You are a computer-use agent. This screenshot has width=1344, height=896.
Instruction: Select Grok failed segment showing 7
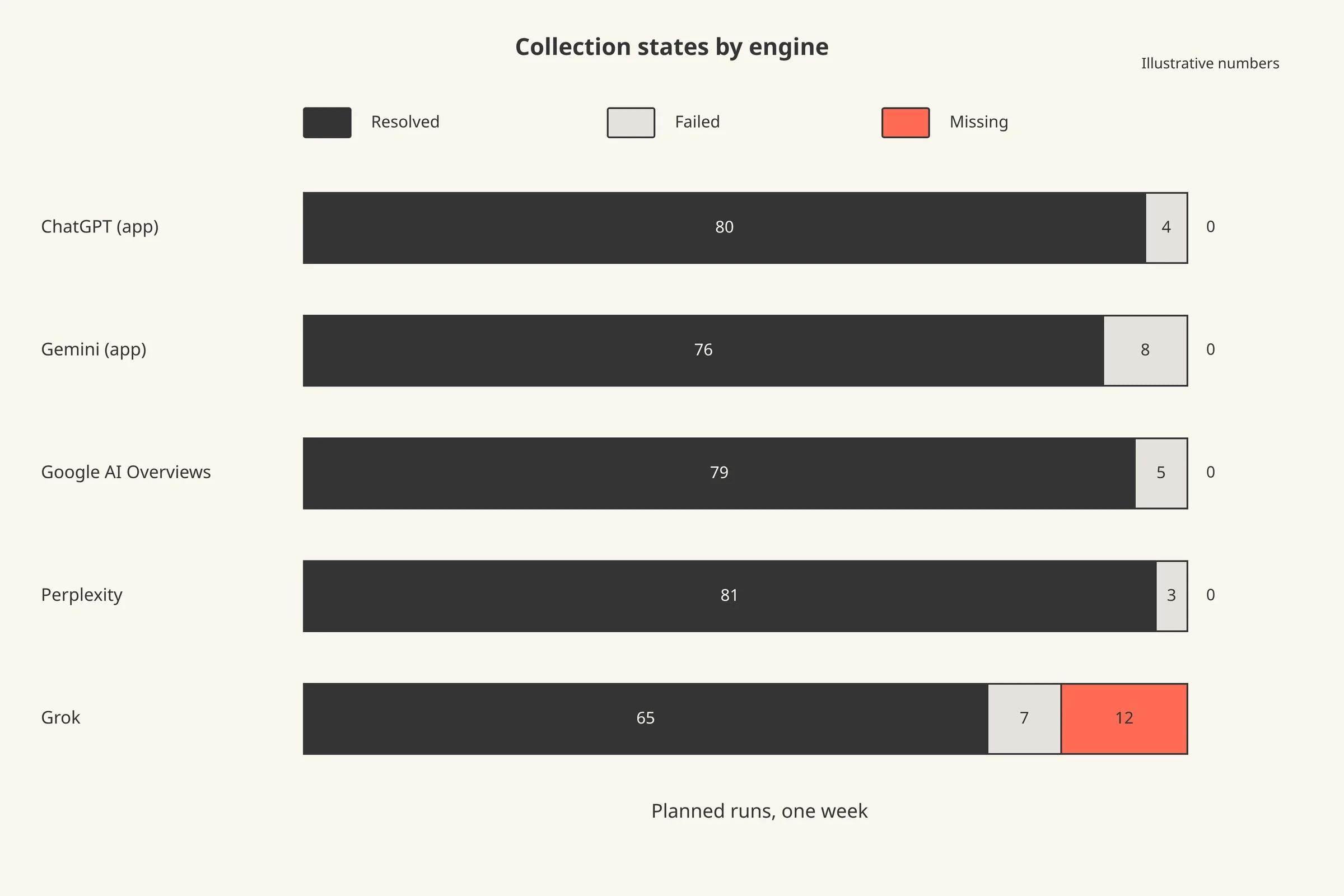(1024, 719)
